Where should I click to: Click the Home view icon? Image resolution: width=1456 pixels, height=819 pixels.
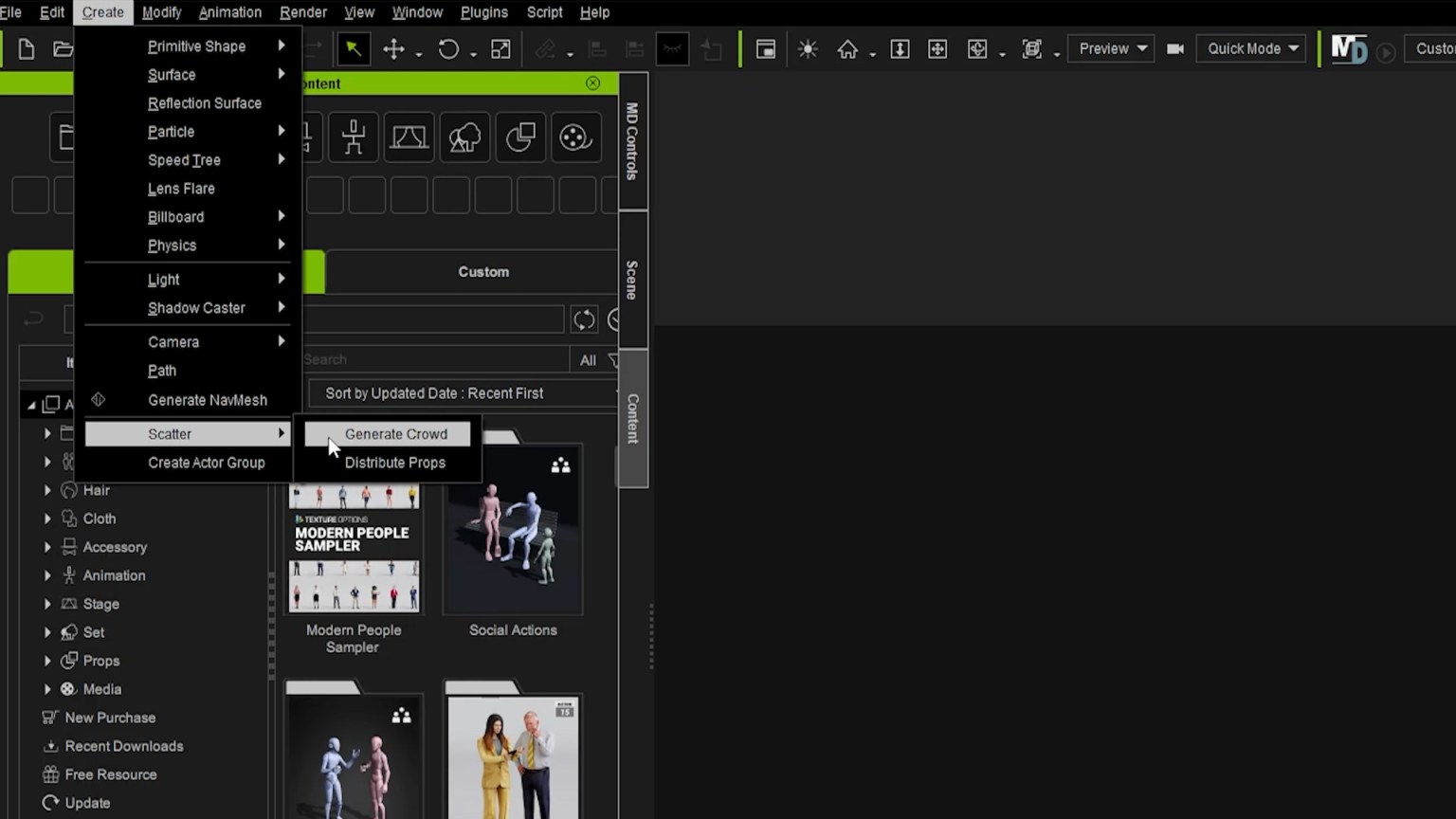847,49
